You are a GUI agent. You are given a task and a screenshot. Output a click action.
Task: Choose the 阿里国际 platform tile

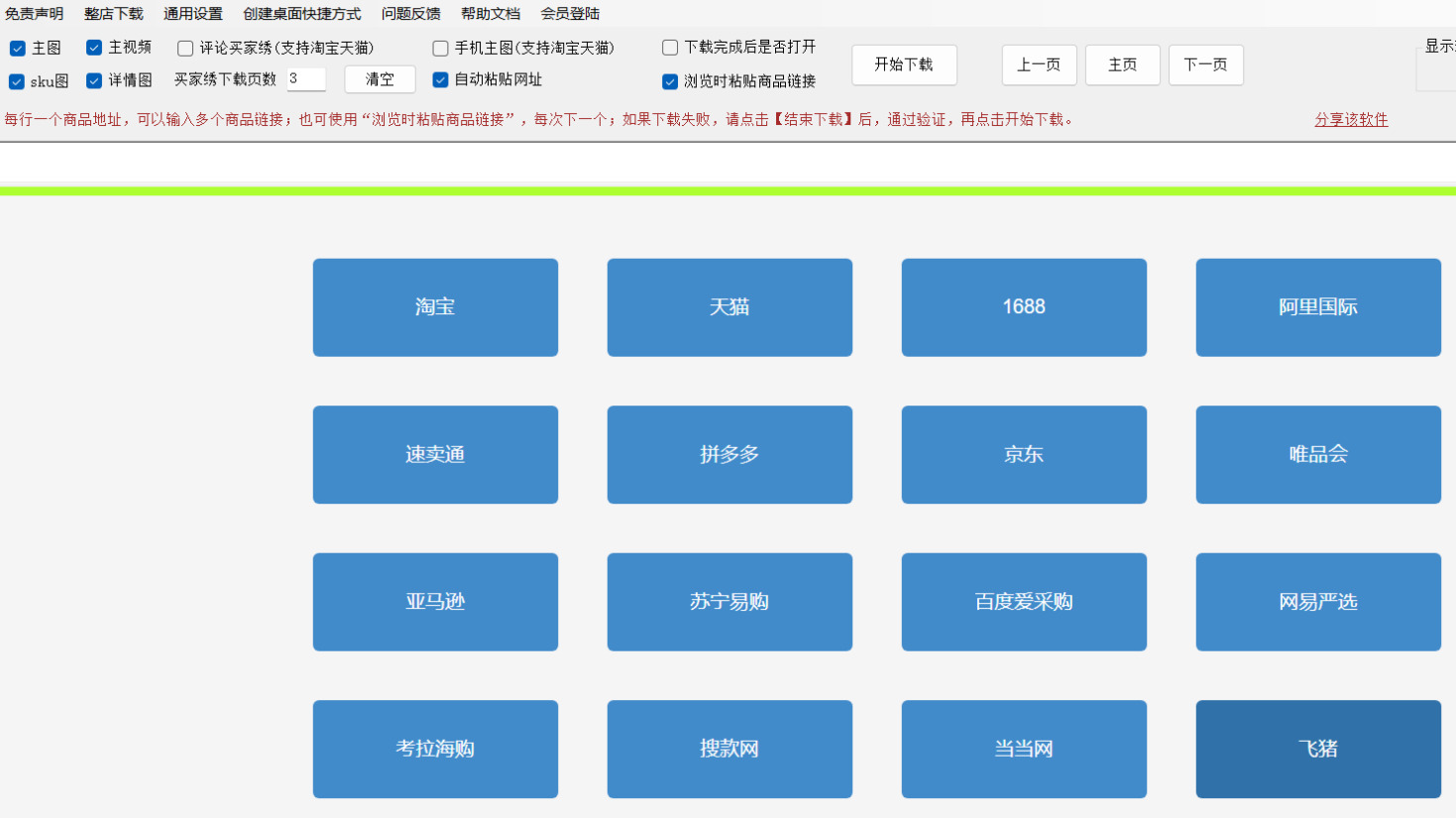pyautogui.click(x=1318, y=307)
